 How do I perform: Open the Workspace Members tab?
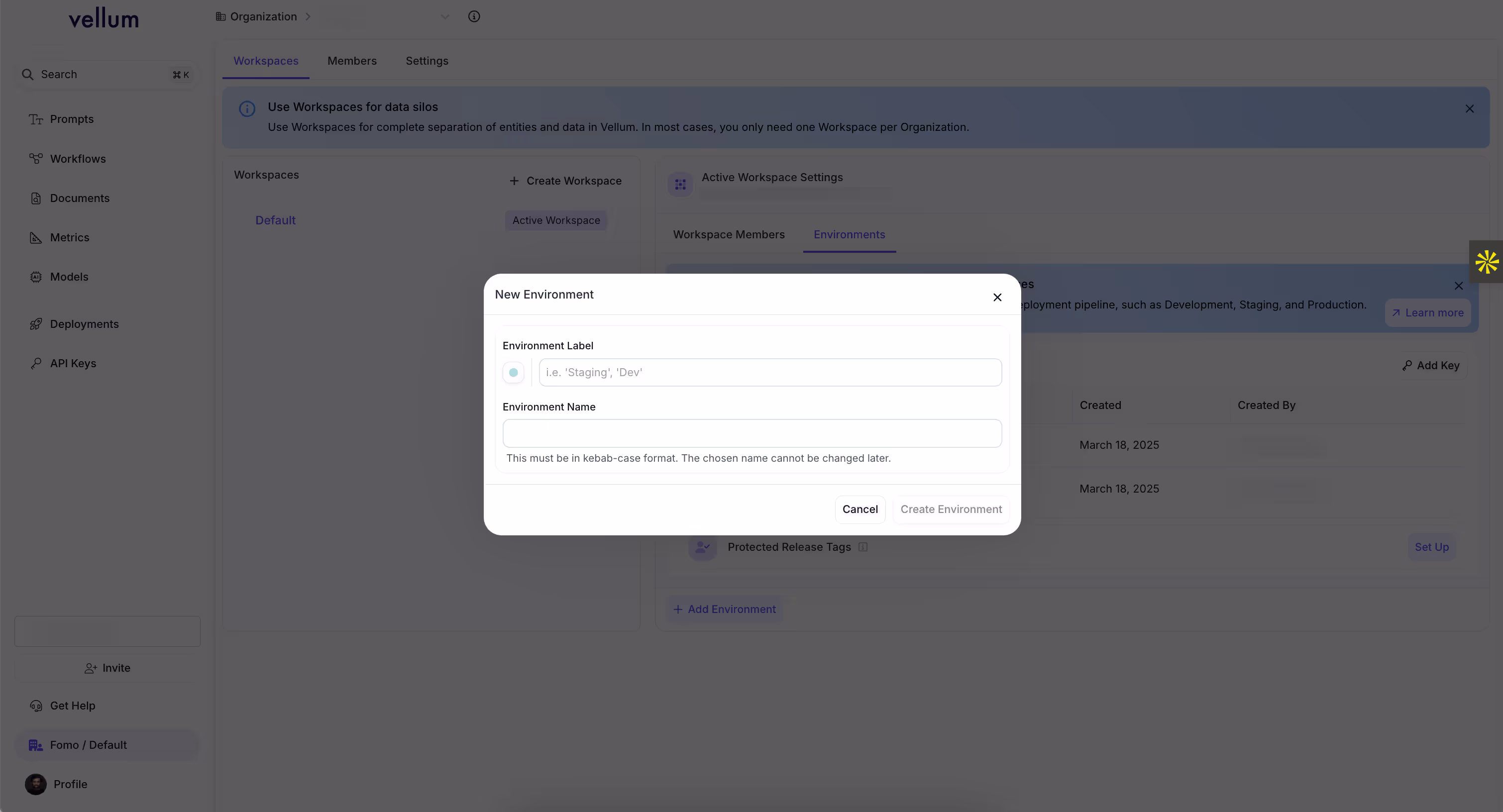pos(729,234)
